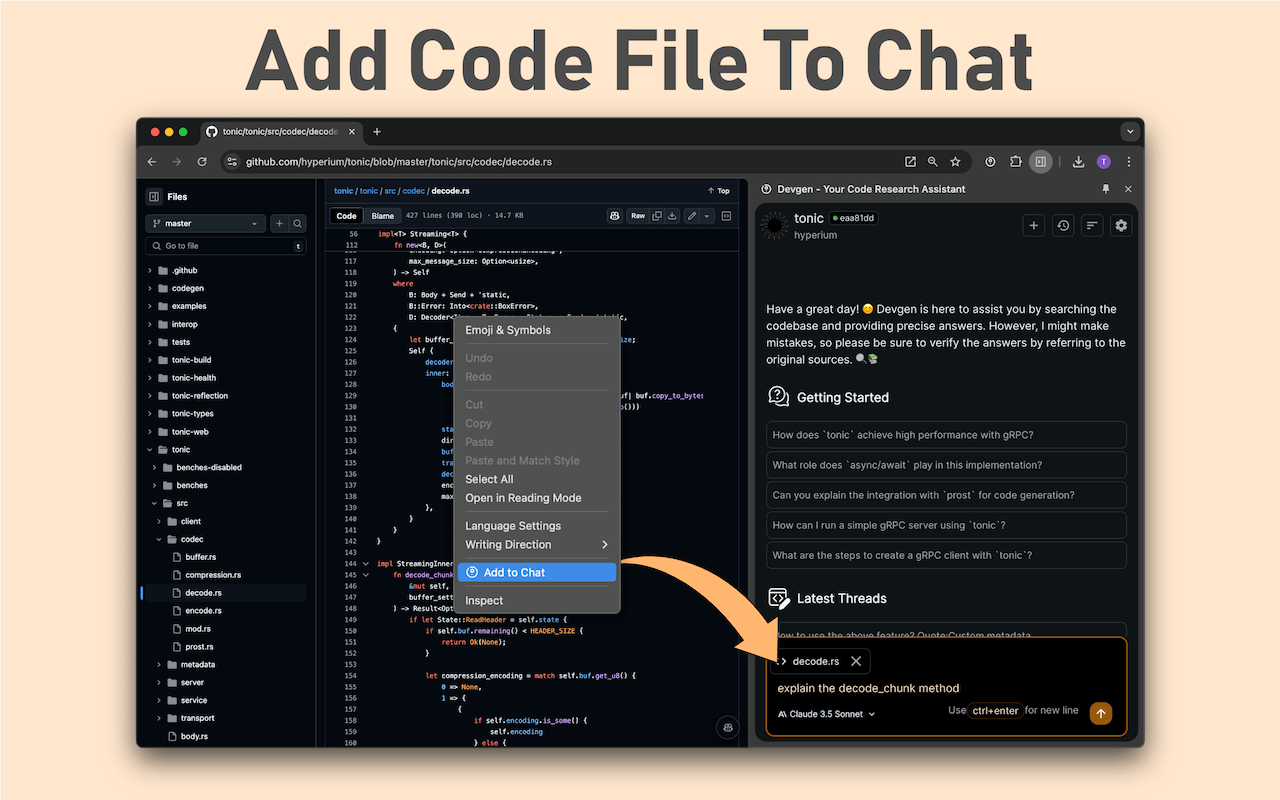
Task: Open file search in the Files panel
Action: [298, 224]
